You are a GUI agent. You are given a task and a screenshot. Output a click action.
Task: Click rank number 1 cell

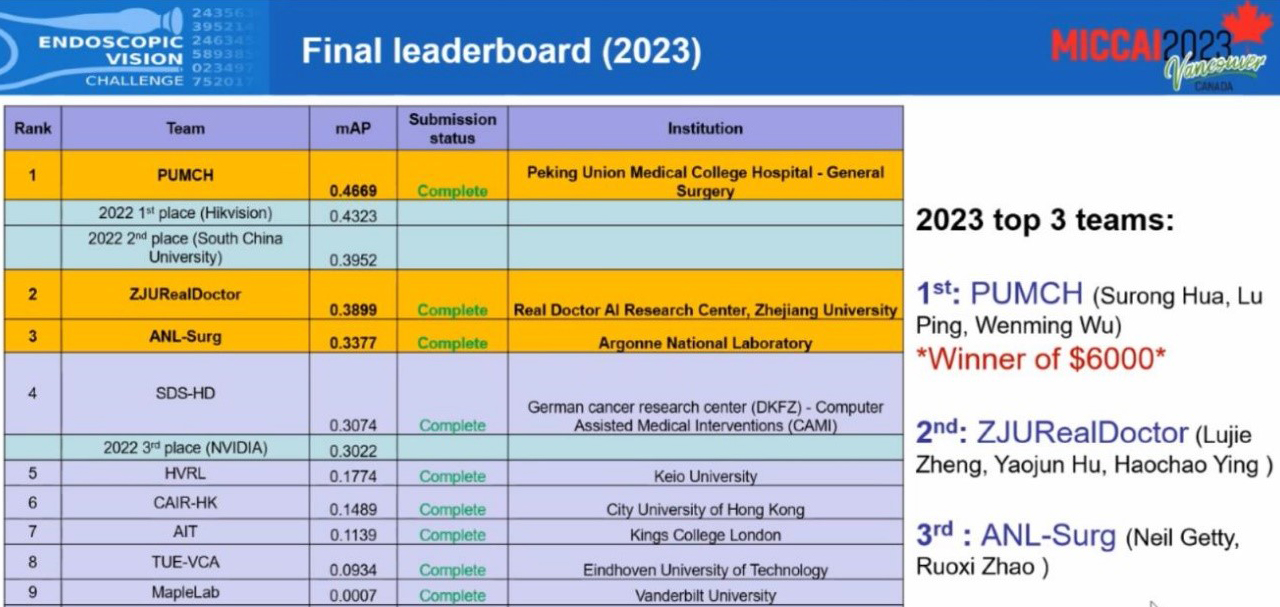pos(33,175)
